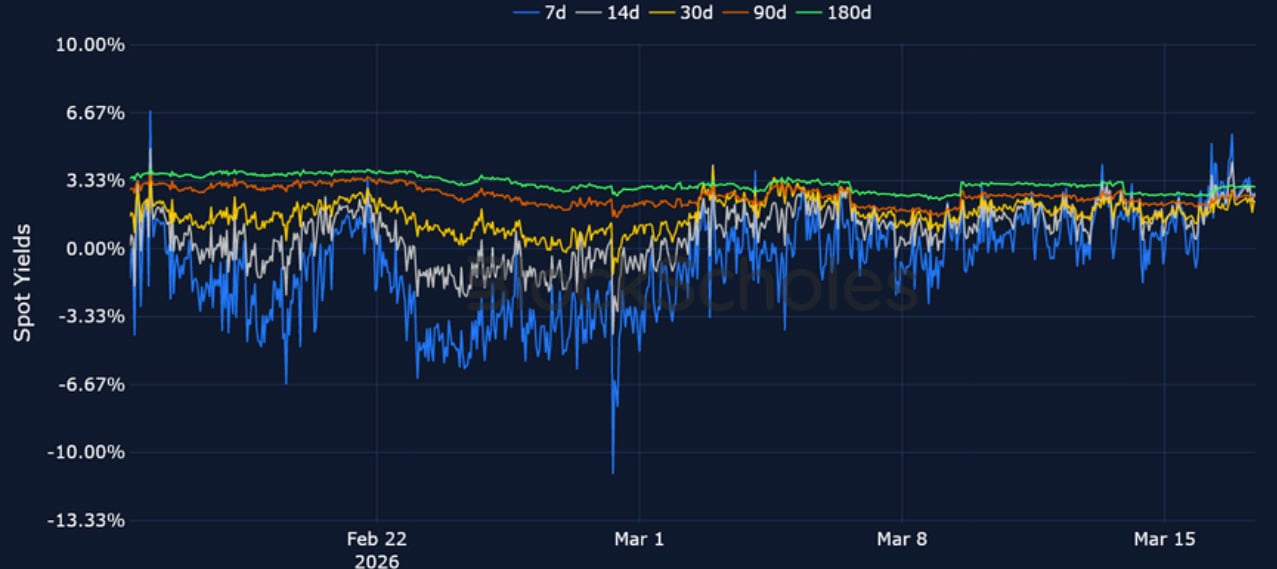Select the Mar 1 x-axis date label
This screenshot has height=569, width=1277.
point(639,539)
